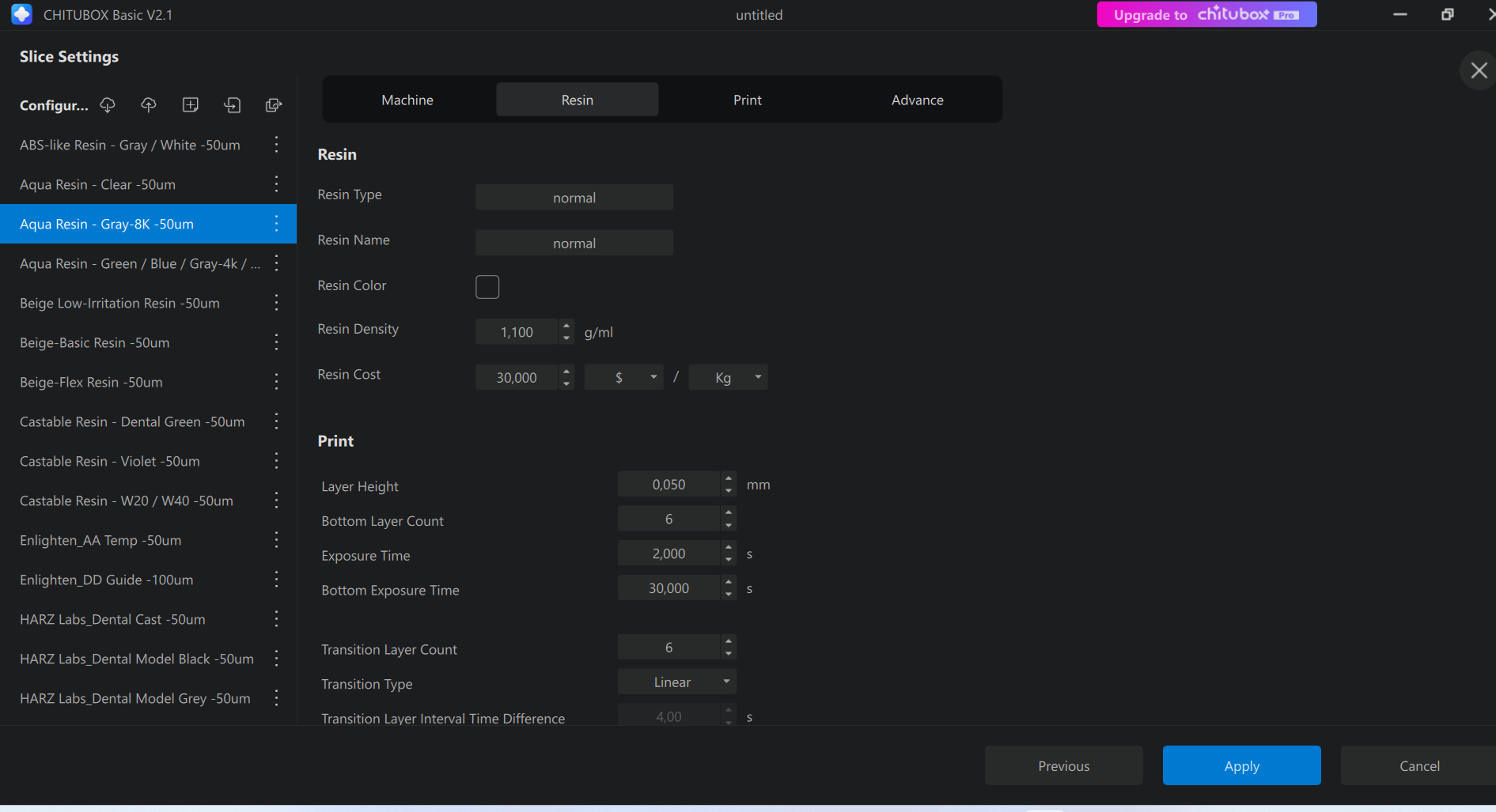
Task: Increase the Layer Height value
Action: (x=729, y=478)
